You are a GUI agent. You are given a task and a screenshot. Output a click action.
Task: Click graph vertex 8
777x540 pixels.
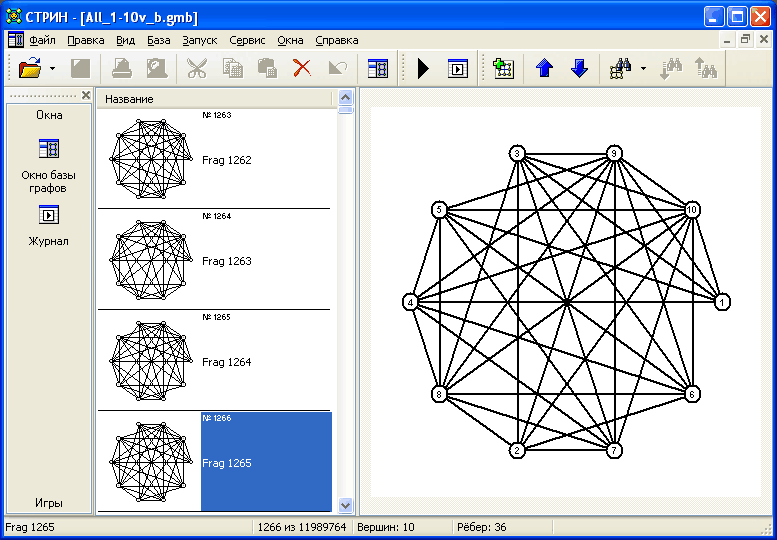click(x=439, y=394)
